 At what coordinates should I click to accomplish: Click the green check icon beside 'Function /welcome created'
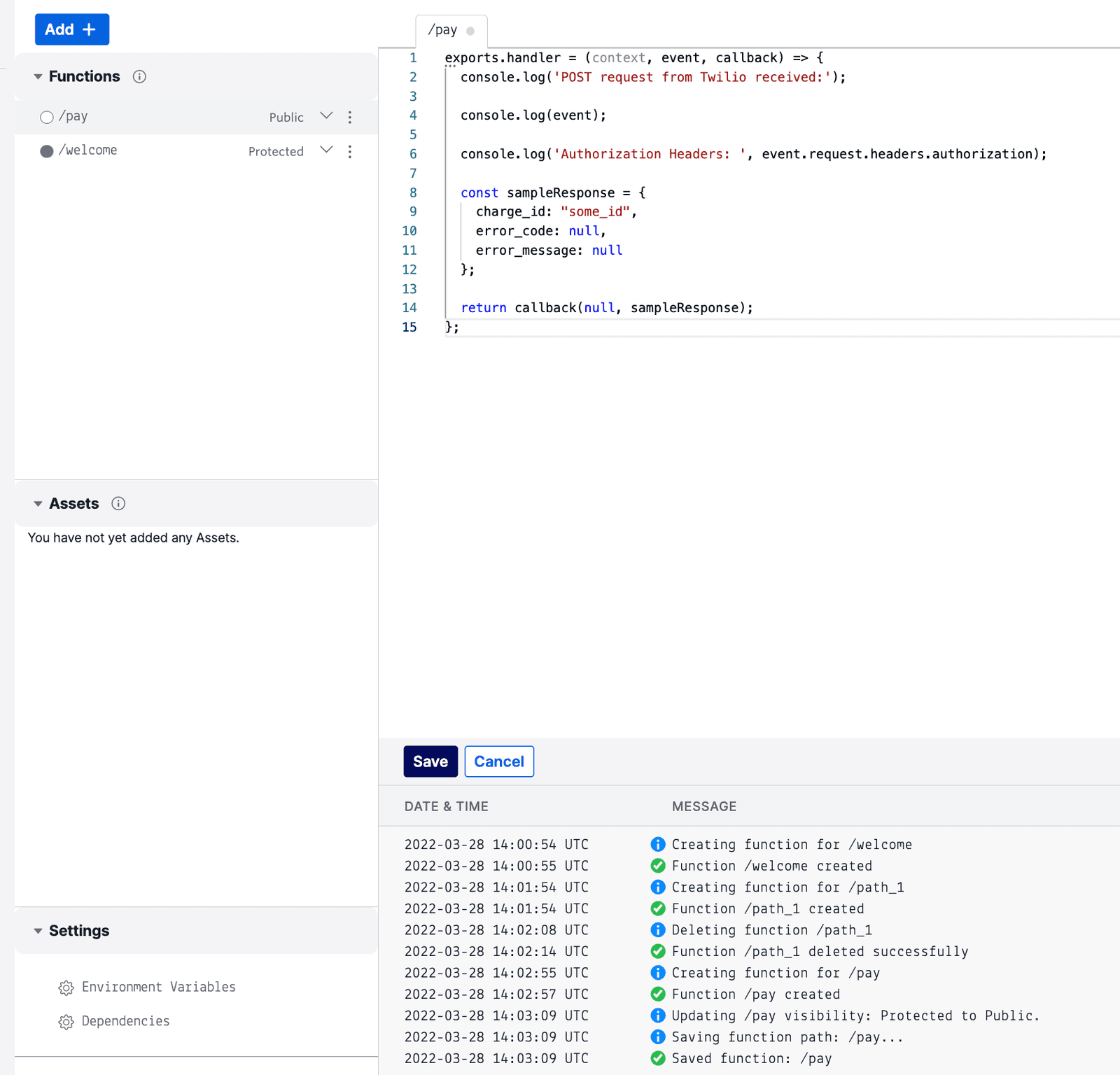coord(657,866)
